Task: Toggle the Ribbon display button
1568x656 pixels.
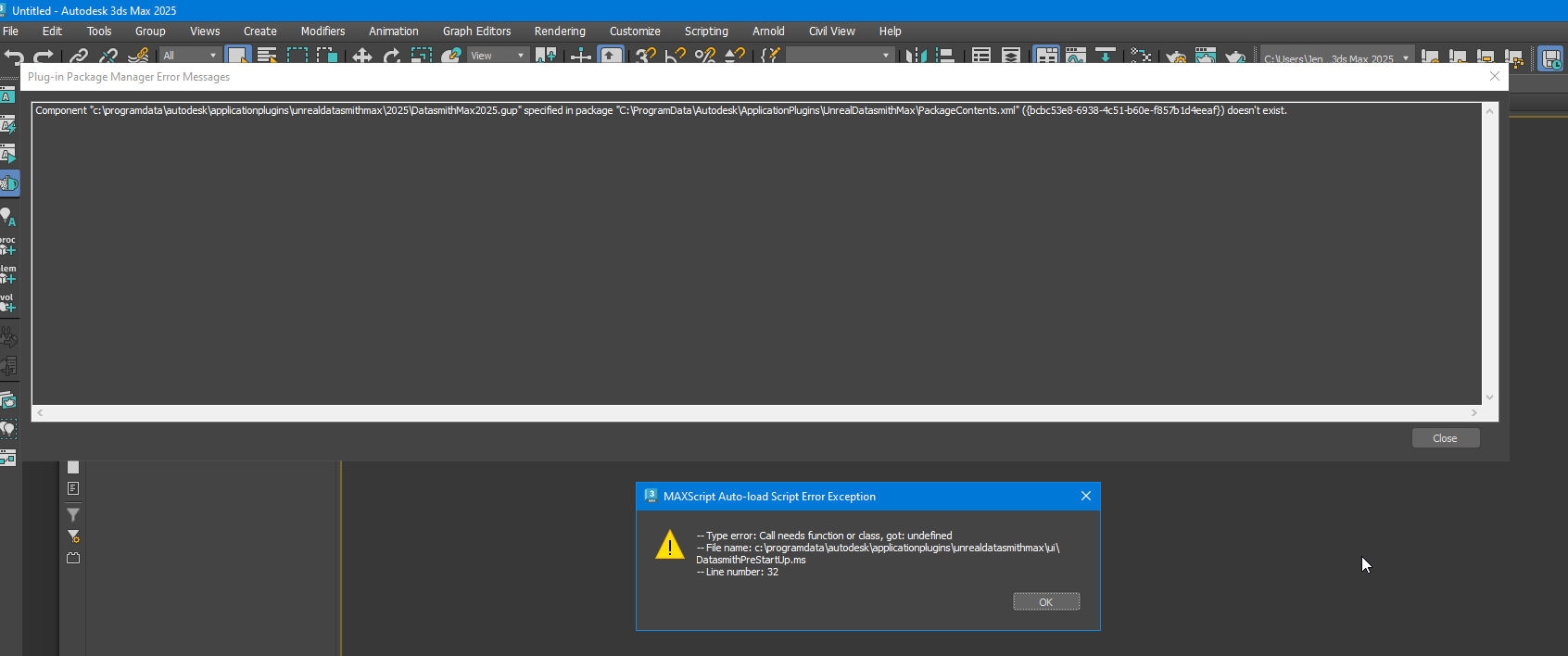Action: coord(1046,56)
